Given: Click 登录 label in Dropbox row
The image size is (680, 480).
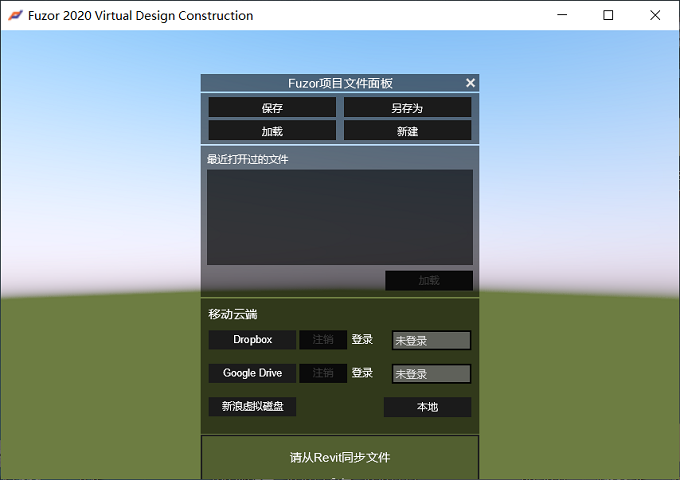Looking at the screenshot, I should click(x=362, y=339).
